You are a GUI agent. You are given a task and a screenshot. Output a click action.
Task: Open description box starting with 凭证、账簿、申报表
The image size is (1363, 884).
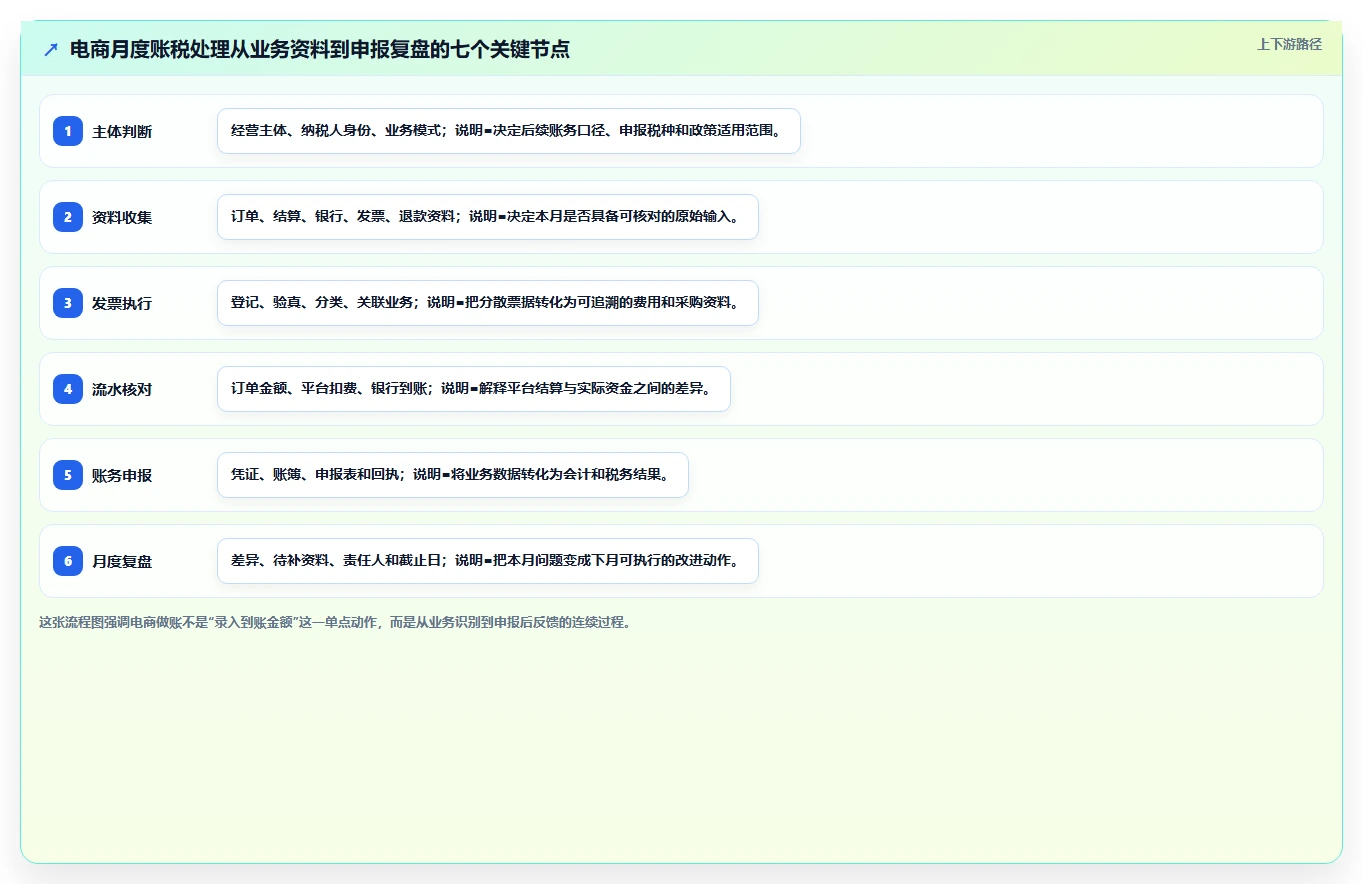click(453, 475)
